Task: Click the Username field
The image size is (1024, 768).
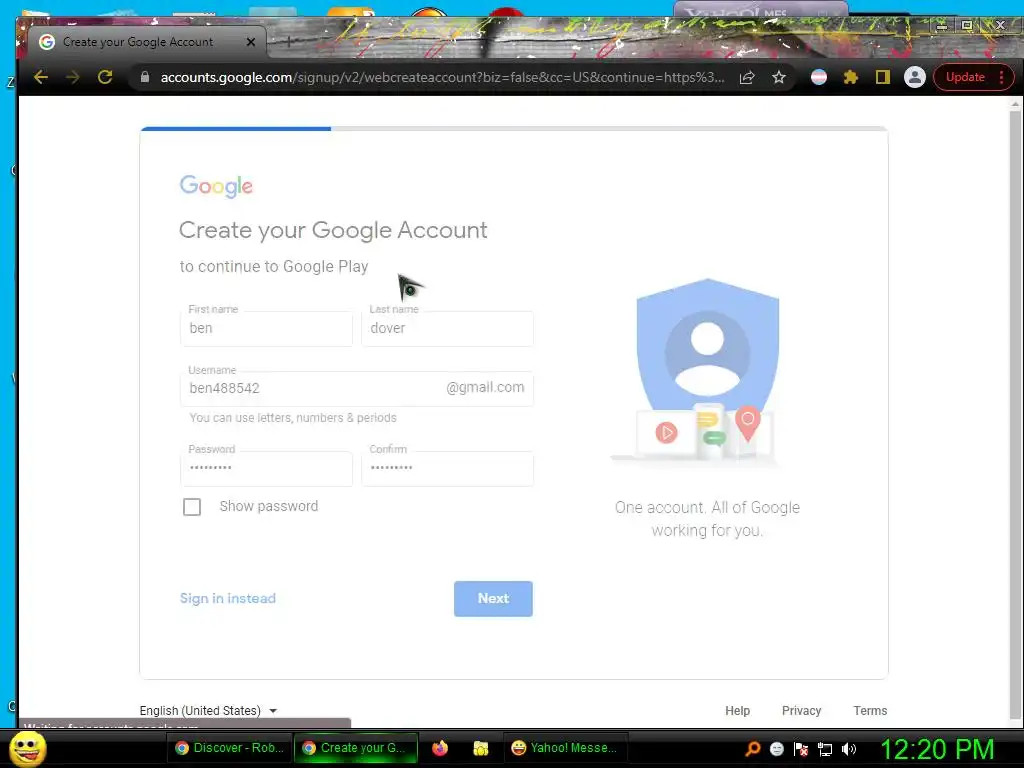Action: pos(357,389)
